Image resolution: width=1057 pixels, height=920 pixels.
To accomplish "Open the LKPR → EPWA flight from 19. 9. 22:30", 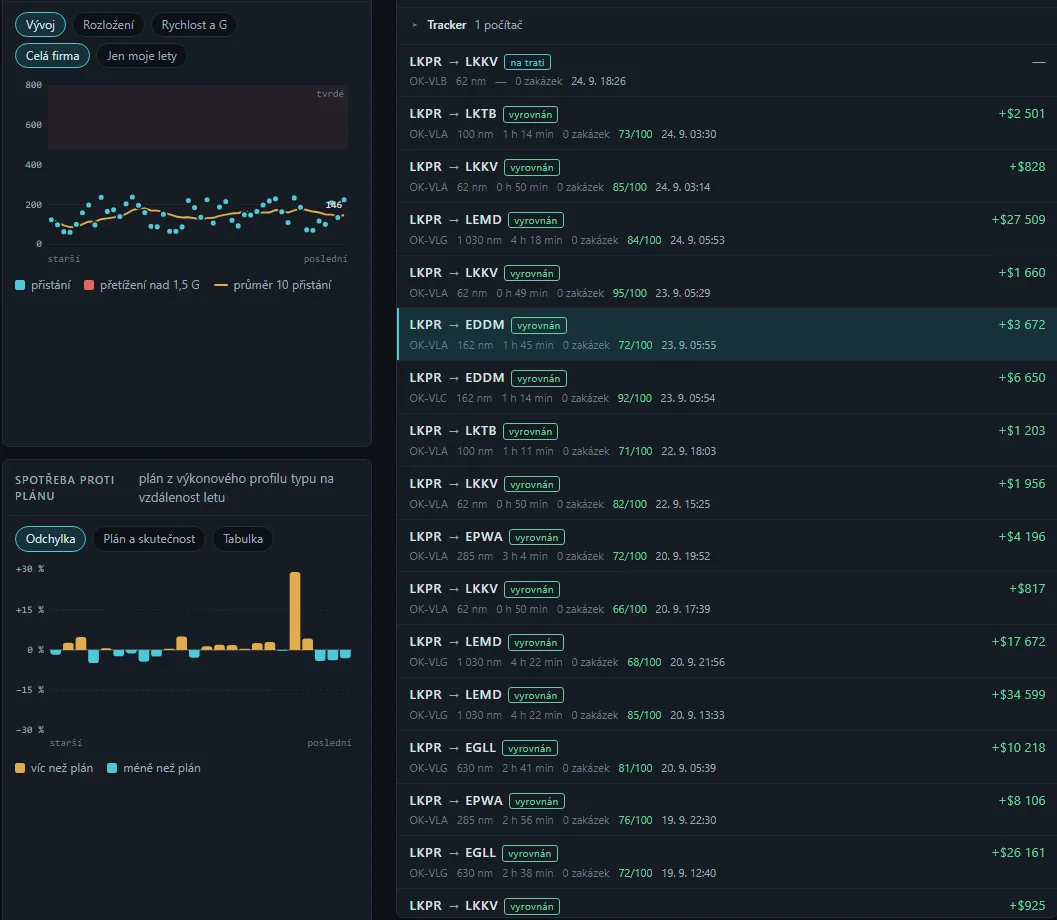I will (727, 810).
